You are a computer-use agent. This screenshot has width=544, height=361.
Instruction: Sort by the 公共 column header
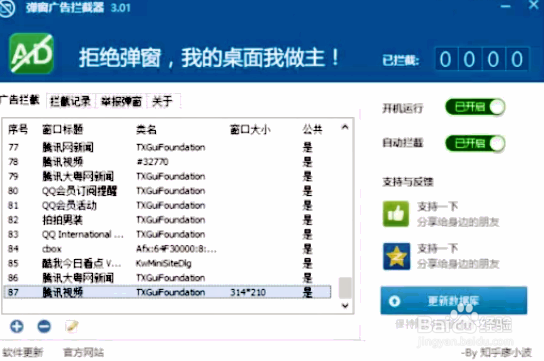[x=313, y=129]
